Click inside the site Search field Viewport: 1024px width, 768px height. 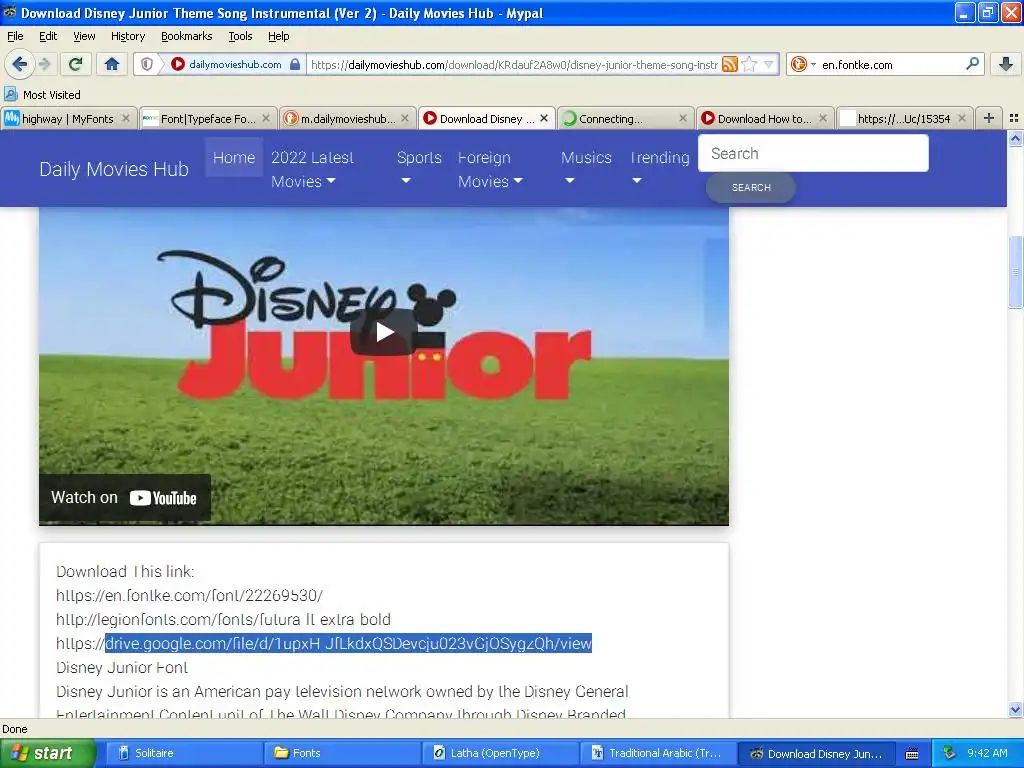click(813, 153)
